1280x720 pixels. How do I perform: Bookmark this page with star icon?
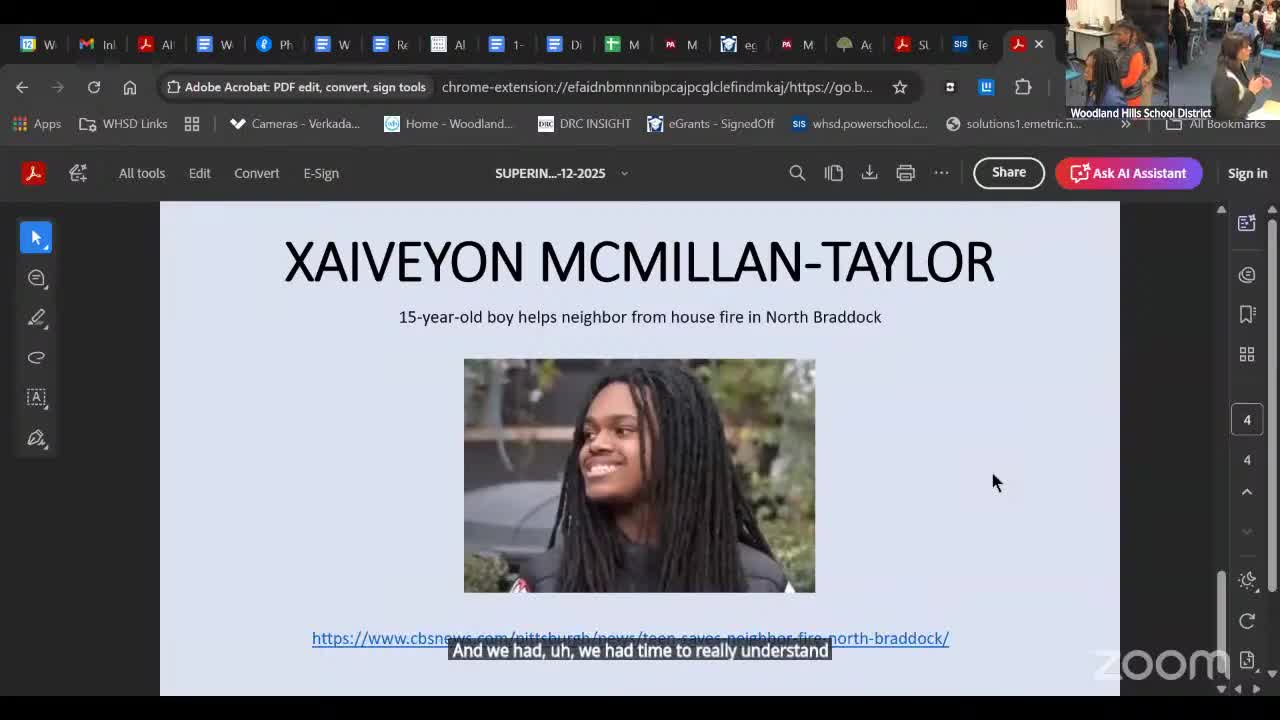click(900, 87)
